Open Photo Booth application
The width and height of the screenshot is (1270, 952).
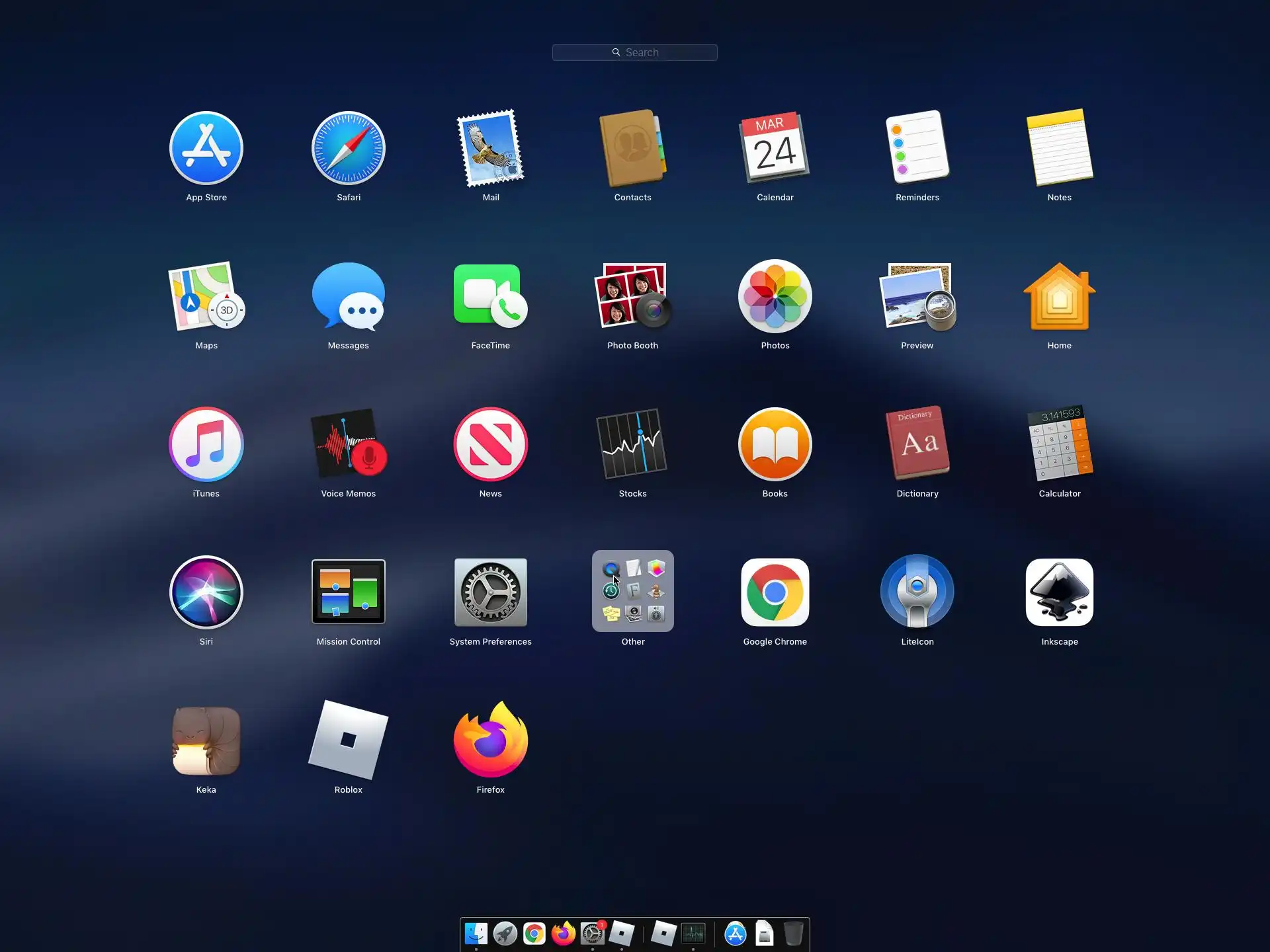coord(632,296)
